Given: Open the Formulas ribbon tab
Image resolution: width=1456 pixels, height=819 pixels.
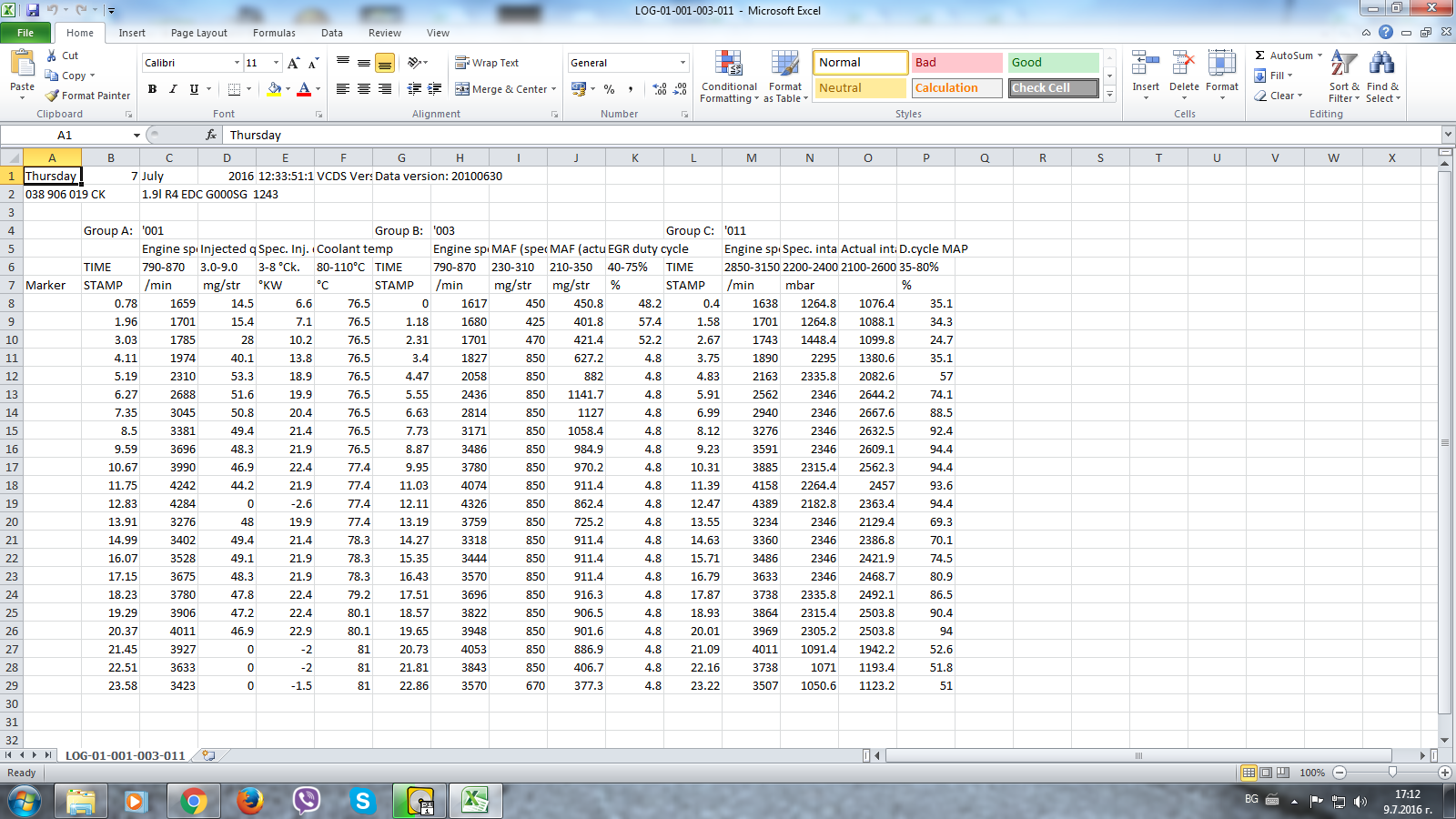Looking at the screenshot, I should click(274, 33).
